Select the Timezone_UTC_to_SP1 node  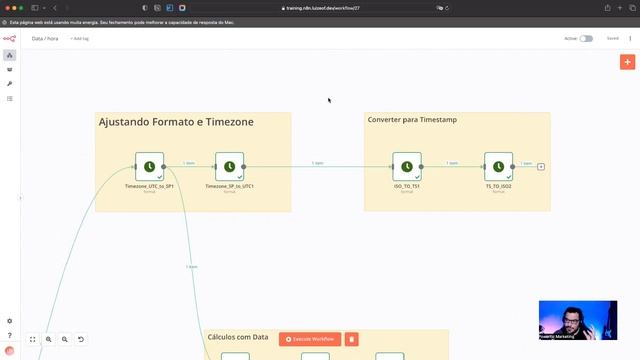click(x=149, y=167)
